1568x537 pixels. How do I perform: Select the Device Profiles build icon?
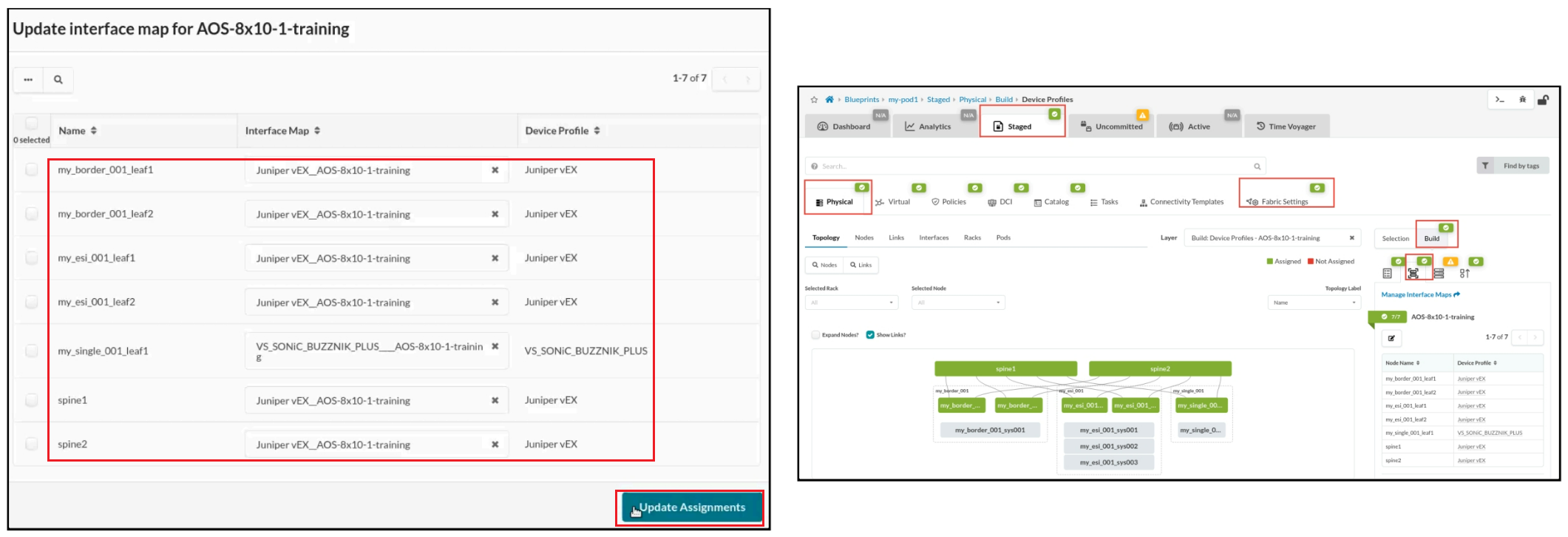click(1413, 274)
